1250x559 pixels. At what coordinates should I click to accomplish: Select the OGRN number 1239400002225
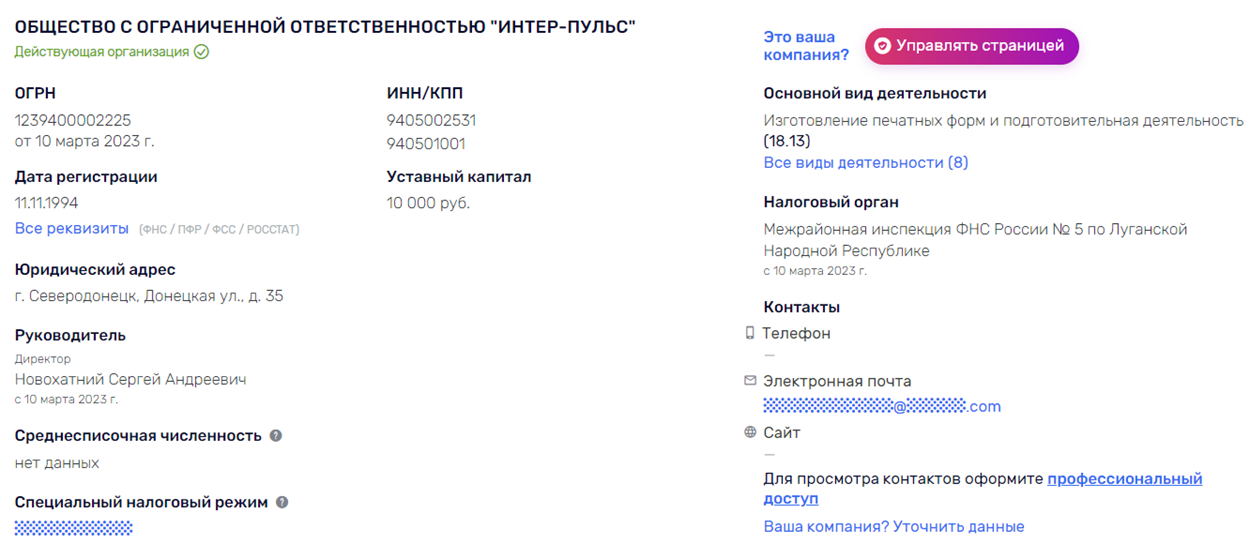pos(73,121)
